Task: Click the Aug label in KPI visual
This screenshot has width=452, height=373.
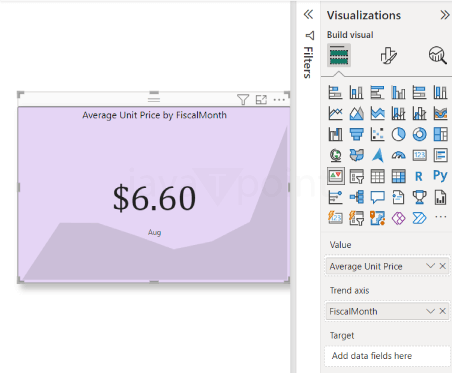Action: coord(154,232)
